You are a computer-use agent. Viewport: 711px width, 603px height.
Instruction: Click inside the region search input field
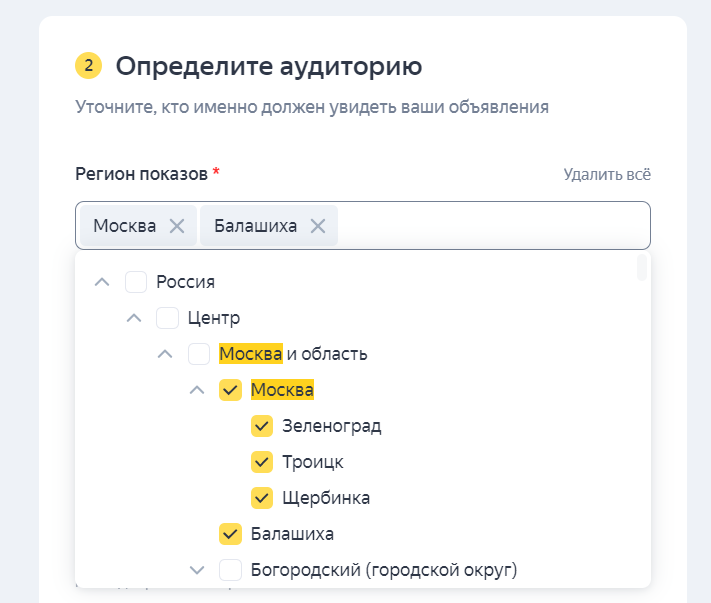pyautogui.click(x=490, y=226)
